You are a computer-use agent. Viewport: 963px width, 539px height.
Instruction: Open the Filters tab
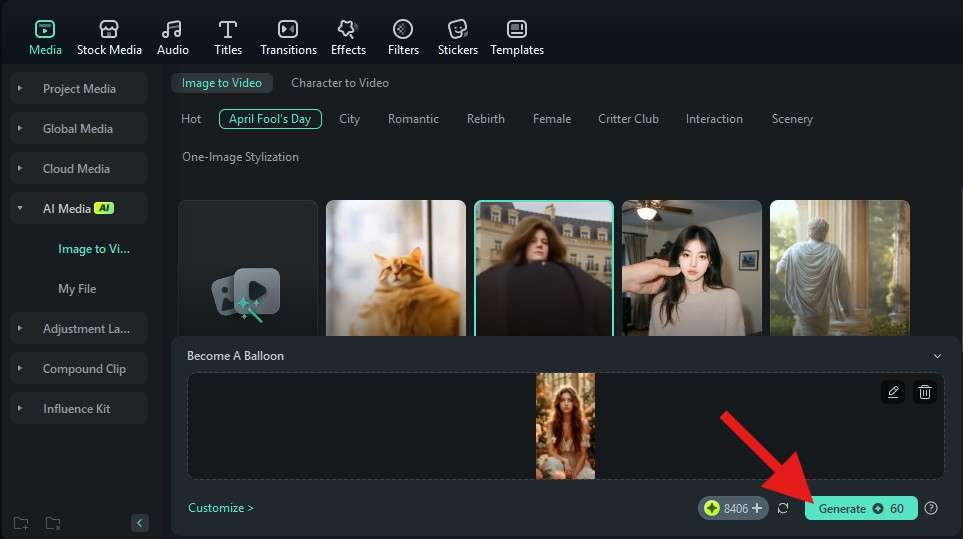(x=403, y=37)
